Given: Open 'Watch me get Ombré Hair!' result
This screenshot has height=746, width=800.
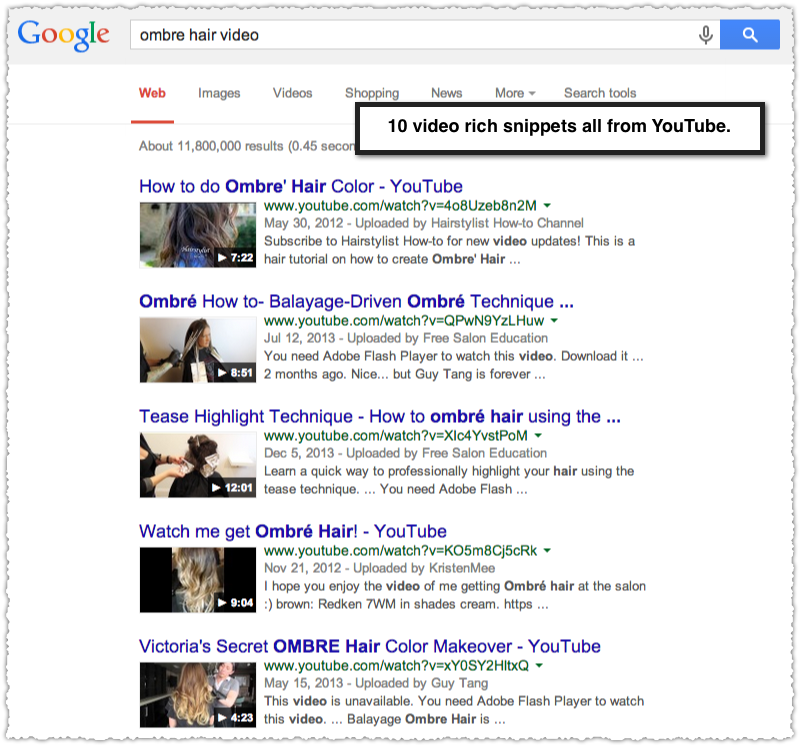Looking at the screenshot, I should click(x=293, y=531).
